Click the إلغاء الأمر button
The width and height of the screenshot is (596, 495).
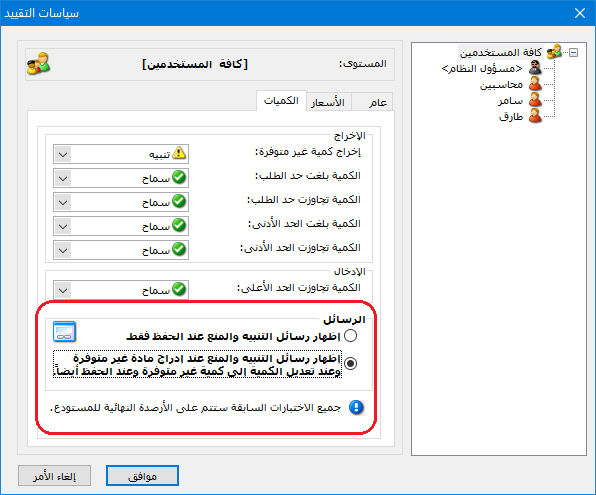click(x=54, y=476)
